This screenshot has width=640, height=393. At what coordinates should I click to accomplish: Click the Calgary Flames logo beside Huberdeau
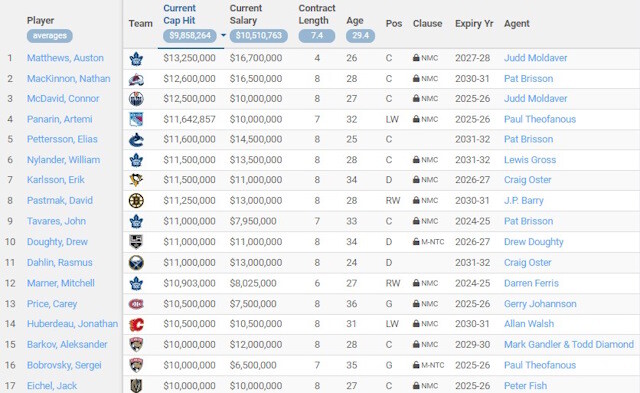pyautogui.click(x=136, y=324)
